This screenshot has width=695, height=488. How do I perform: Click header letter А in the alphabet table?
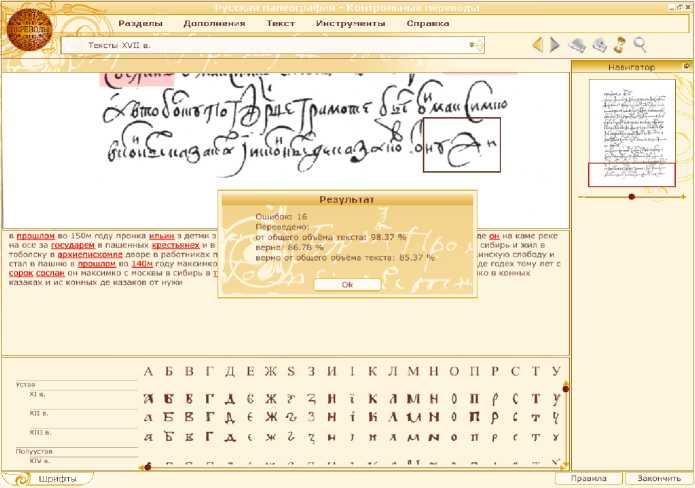pos(148,371)
